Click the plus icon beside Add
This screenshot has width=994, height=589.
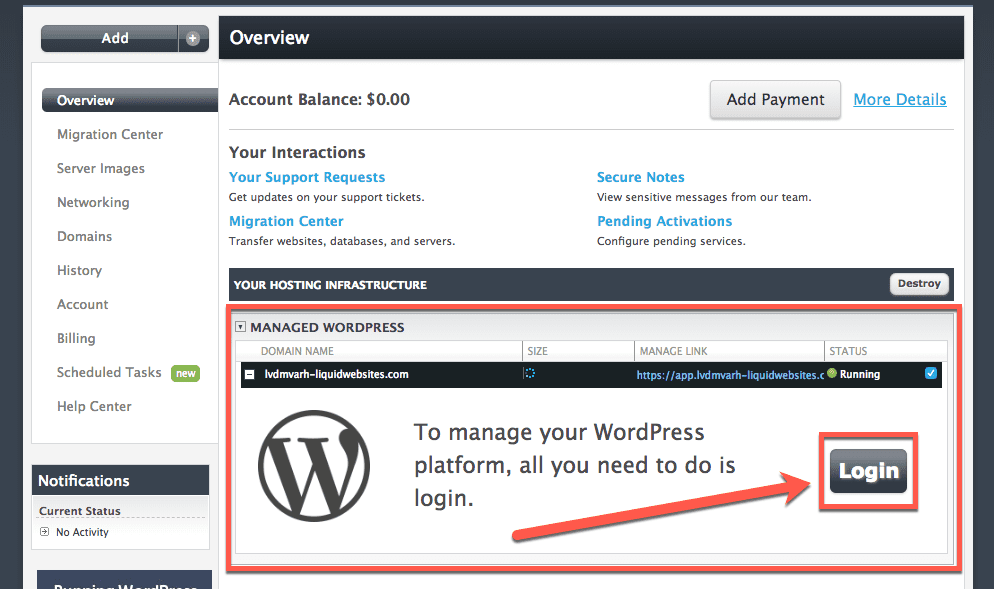click(x=193, y=39)
